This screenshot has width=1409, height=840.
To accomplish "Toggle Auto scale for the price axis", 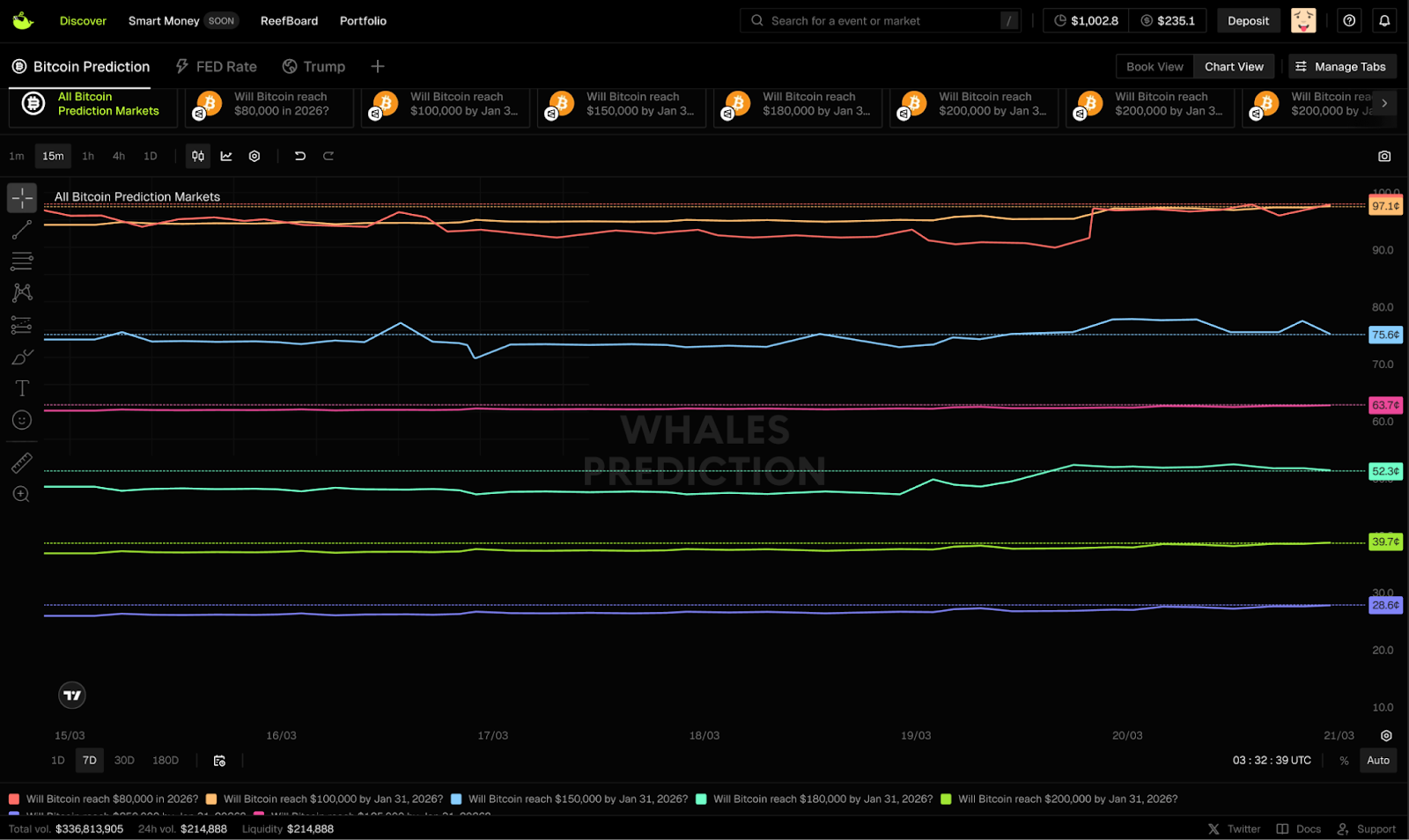I will [1378, 761].
